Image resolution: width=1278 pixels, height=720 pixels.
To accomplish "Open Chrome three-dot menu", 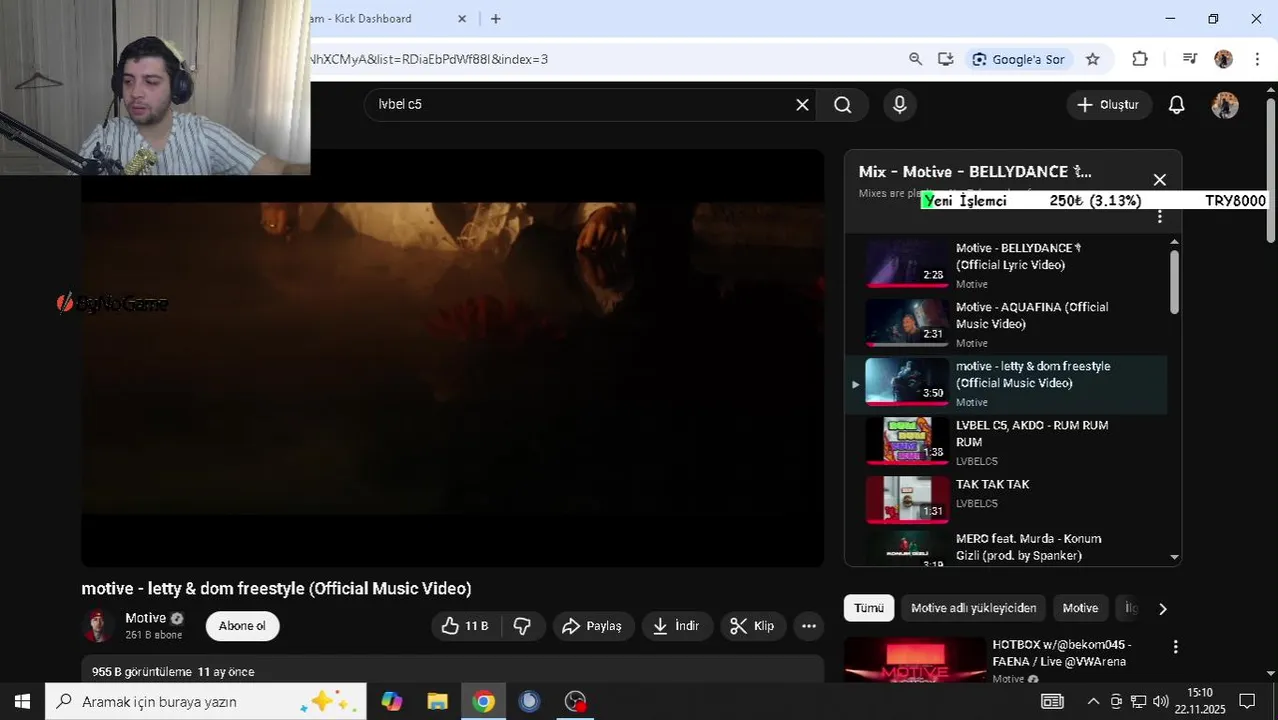I will [1257, 59].
